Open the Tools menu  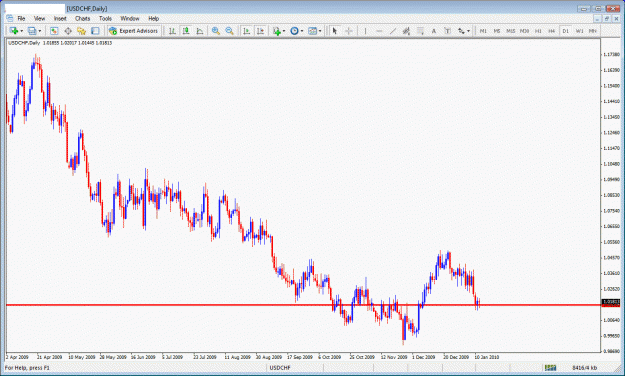[105, 18]
